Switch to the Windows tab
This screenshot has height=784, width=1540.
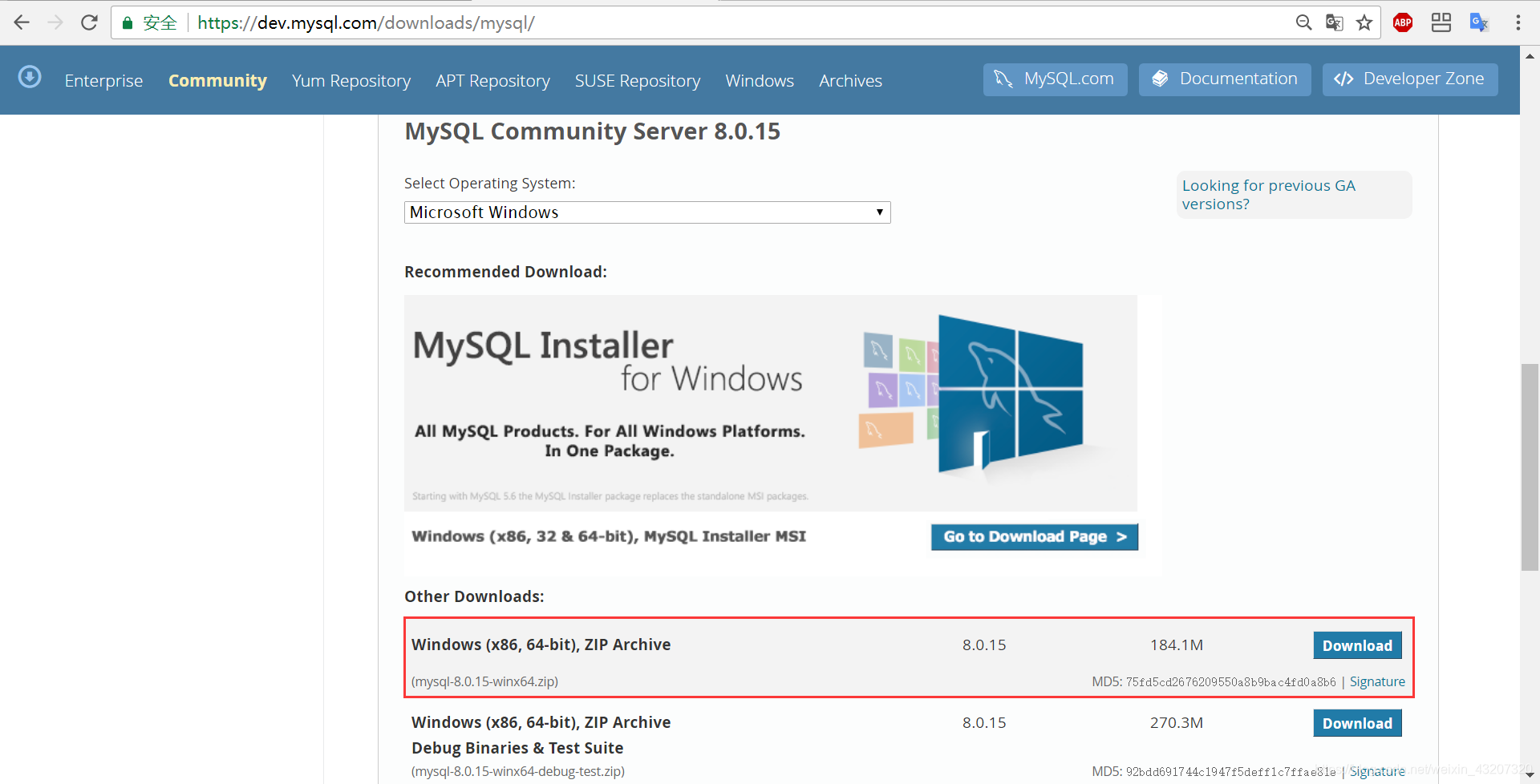(760, 80)
